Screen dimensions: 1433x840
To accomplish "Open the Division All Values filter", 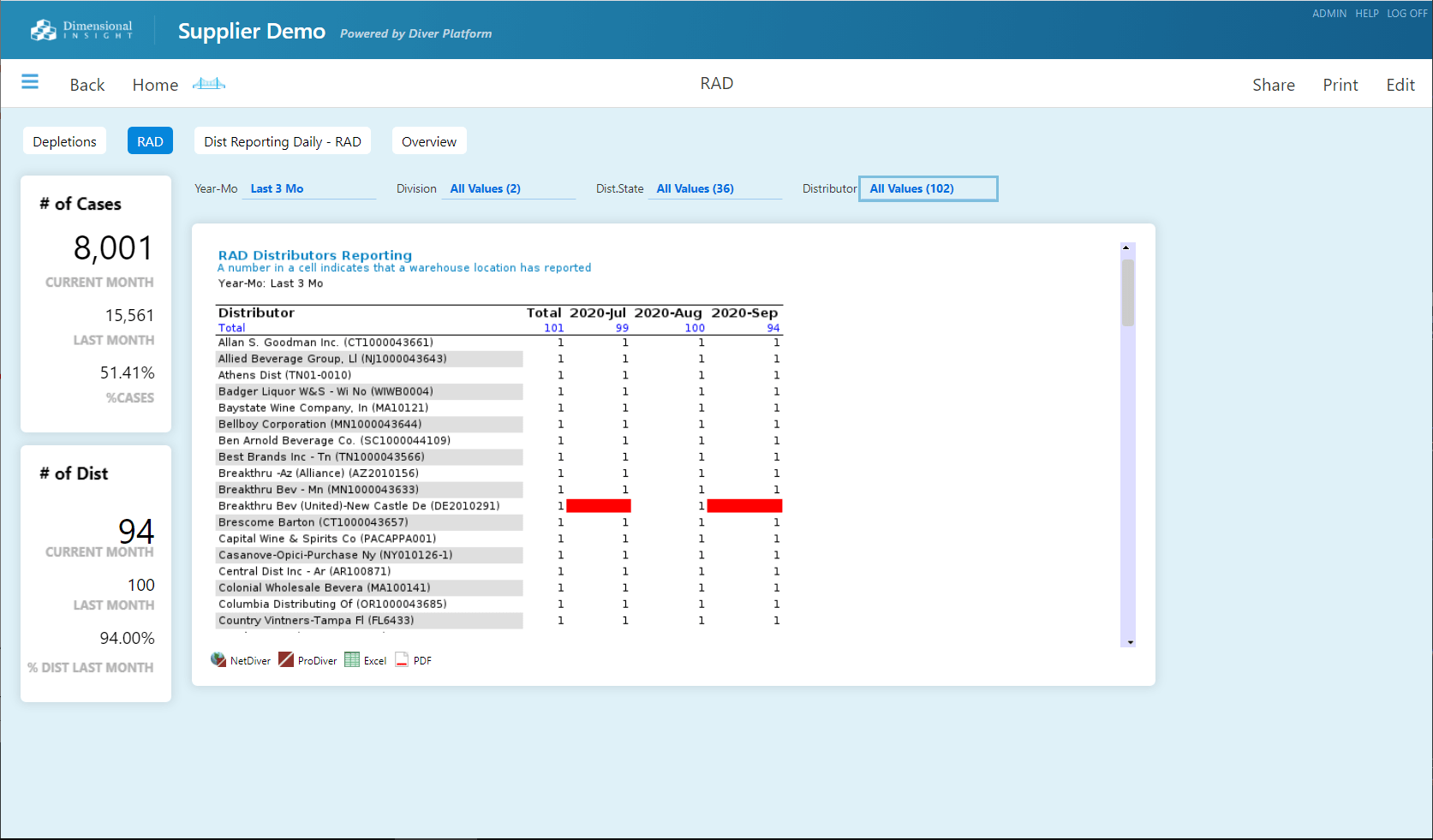I will point(509,189).
